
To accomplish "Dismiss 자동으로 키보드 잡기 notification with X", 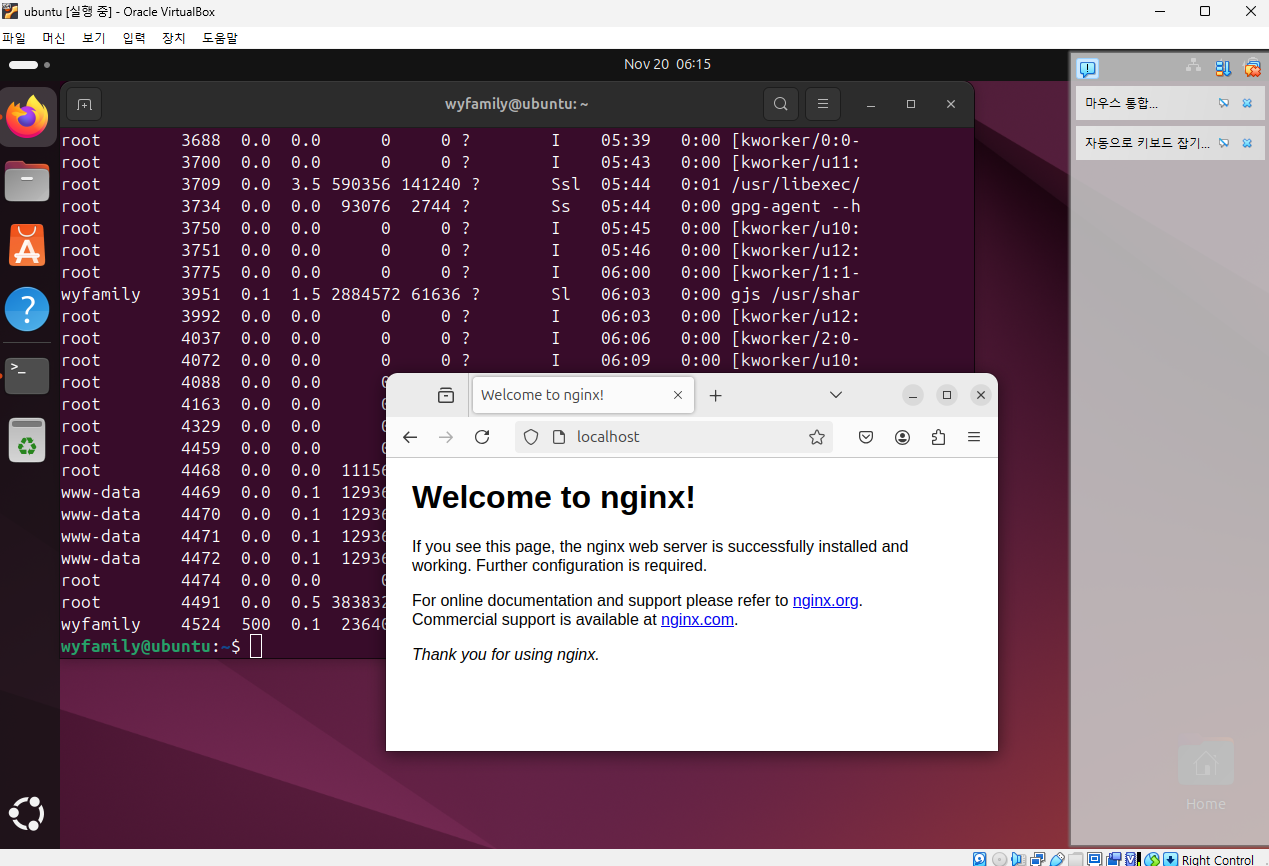I will coord(1247,143).
